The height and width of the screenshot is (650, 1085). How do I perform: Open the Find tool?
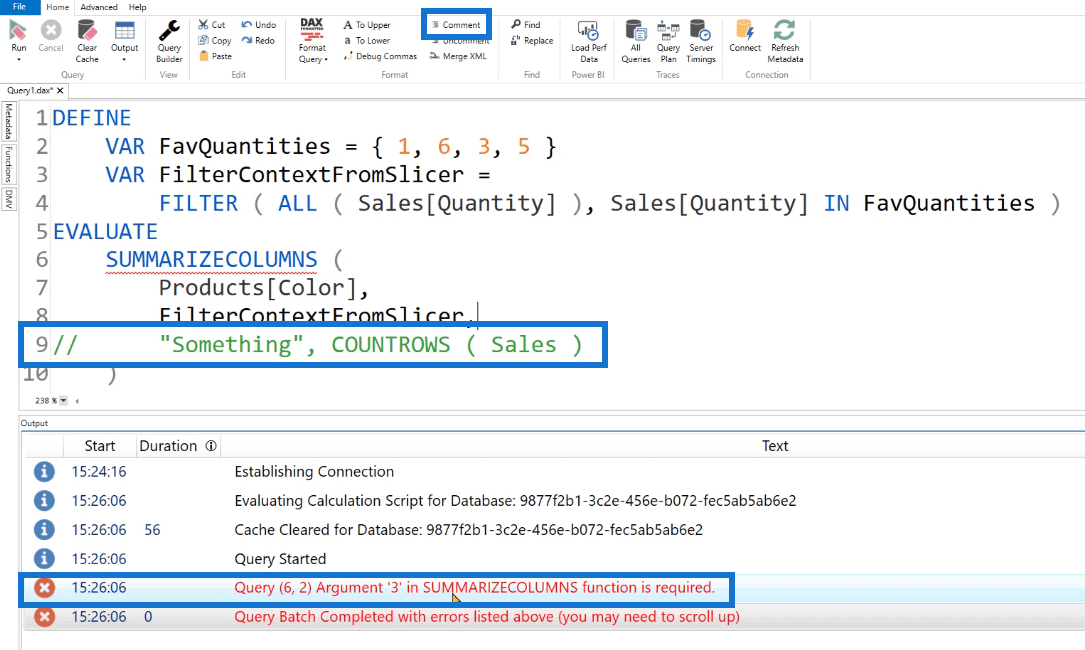pos(526,24)
